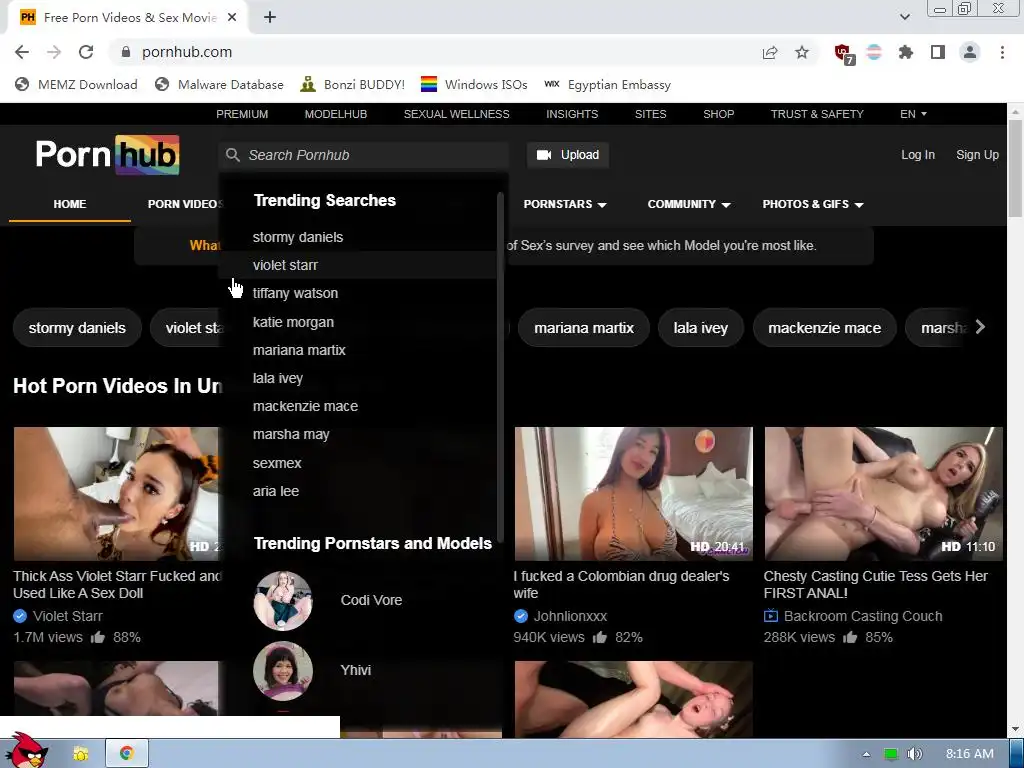Expand the PORNSTARS nav dropdown
Viewport: 1024px width, 768px height.
tap(565, 204)
